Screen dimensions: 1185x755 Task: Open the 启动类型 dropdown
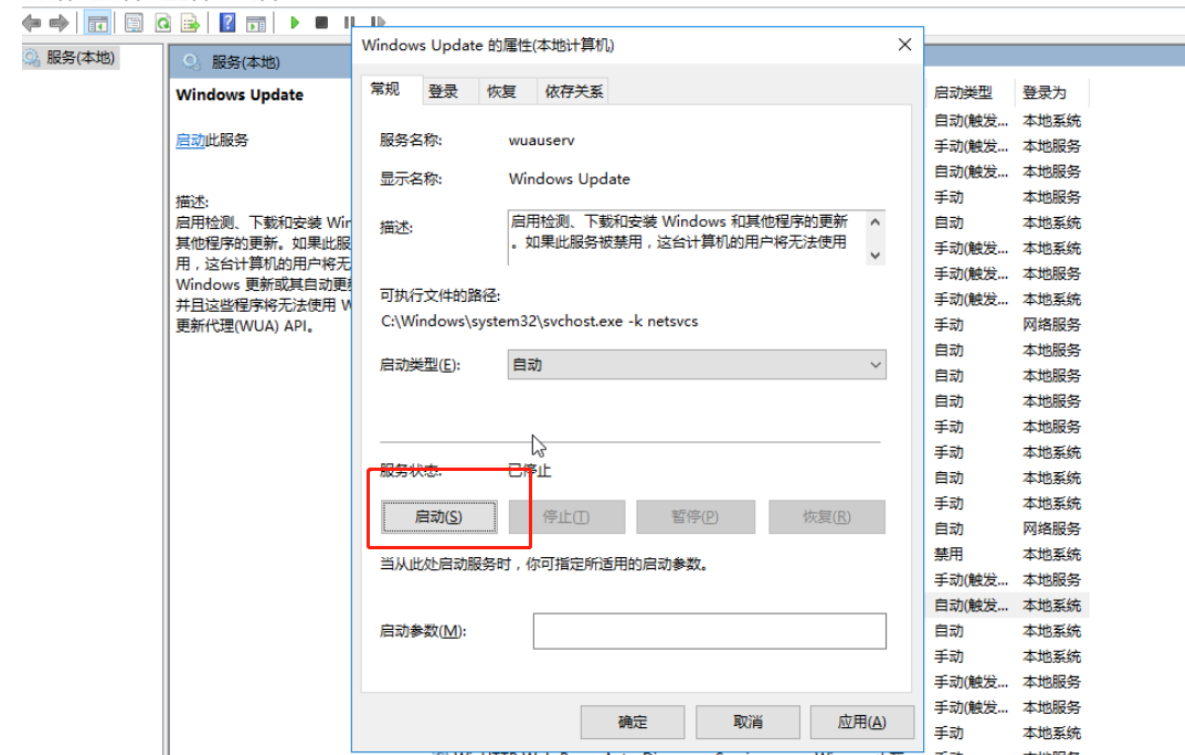coord(696,365)
